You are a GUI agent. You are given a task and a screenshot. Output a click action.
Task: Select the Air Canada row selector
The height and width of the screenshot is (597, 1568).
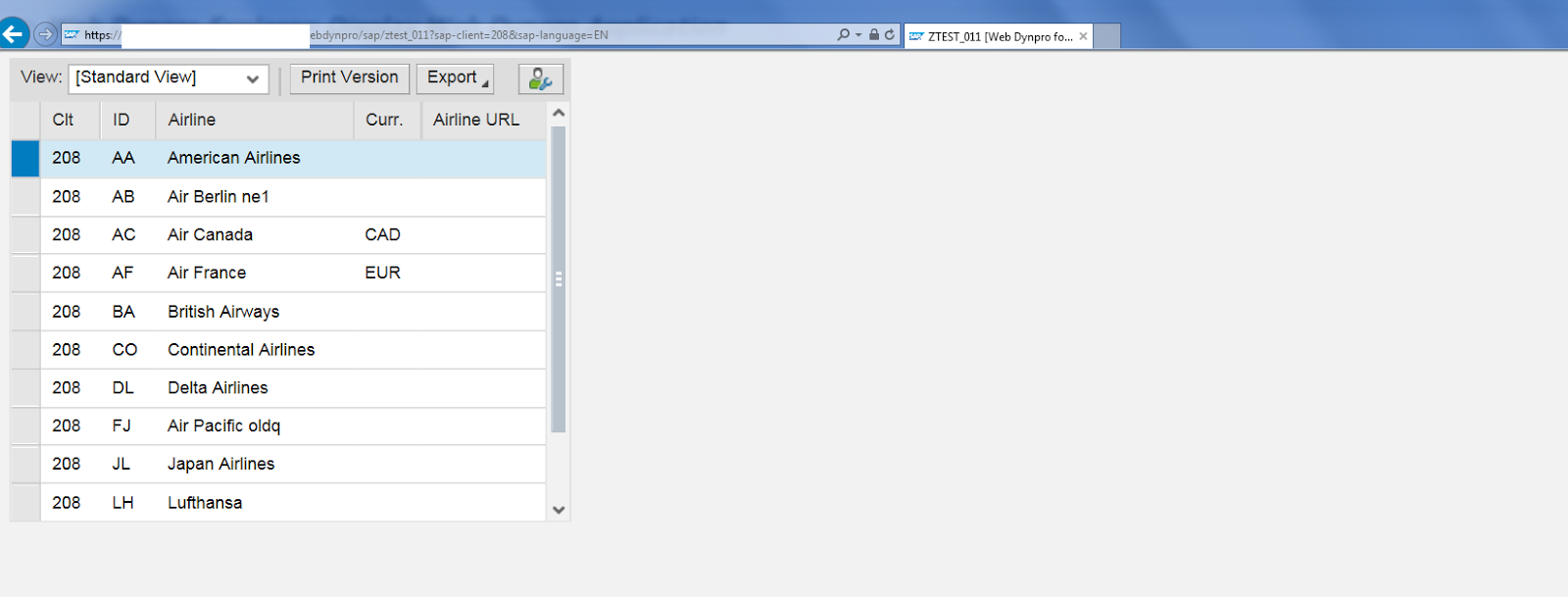(x=25, y=235)
